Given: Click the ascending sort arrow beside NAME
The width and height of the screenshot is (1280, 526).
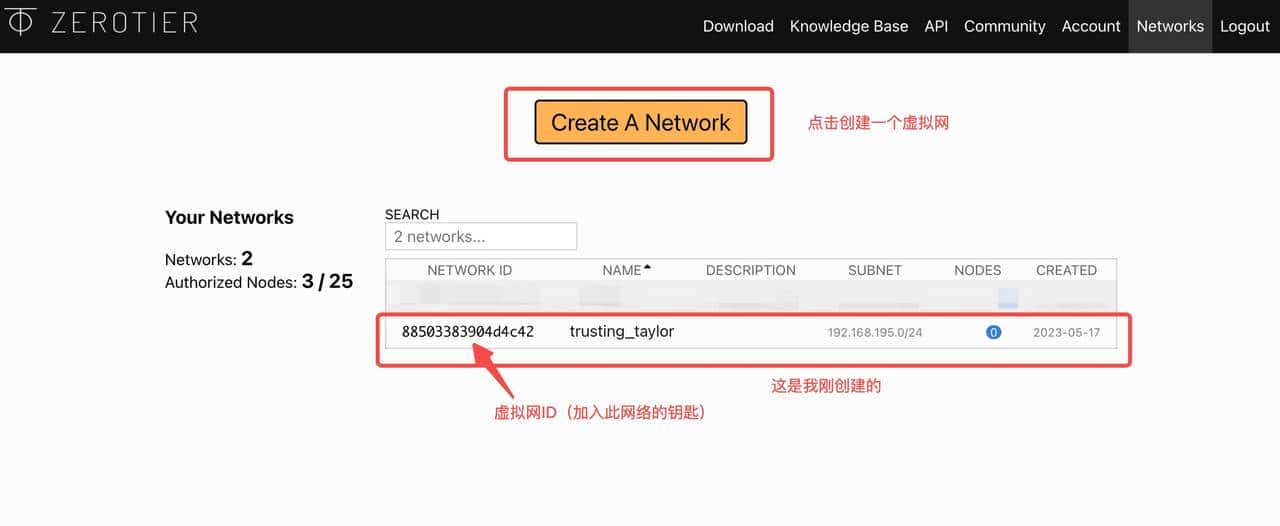Looking at the screenshot, I should click(x=647, y=267).
